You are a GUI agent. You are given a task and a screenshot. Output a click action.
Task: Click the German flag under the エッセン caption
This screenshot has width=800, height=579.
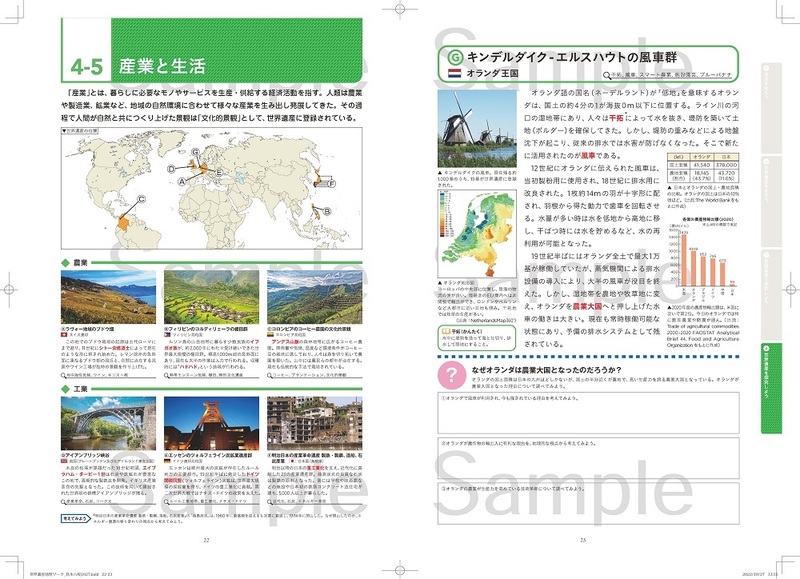coord(167,461)
